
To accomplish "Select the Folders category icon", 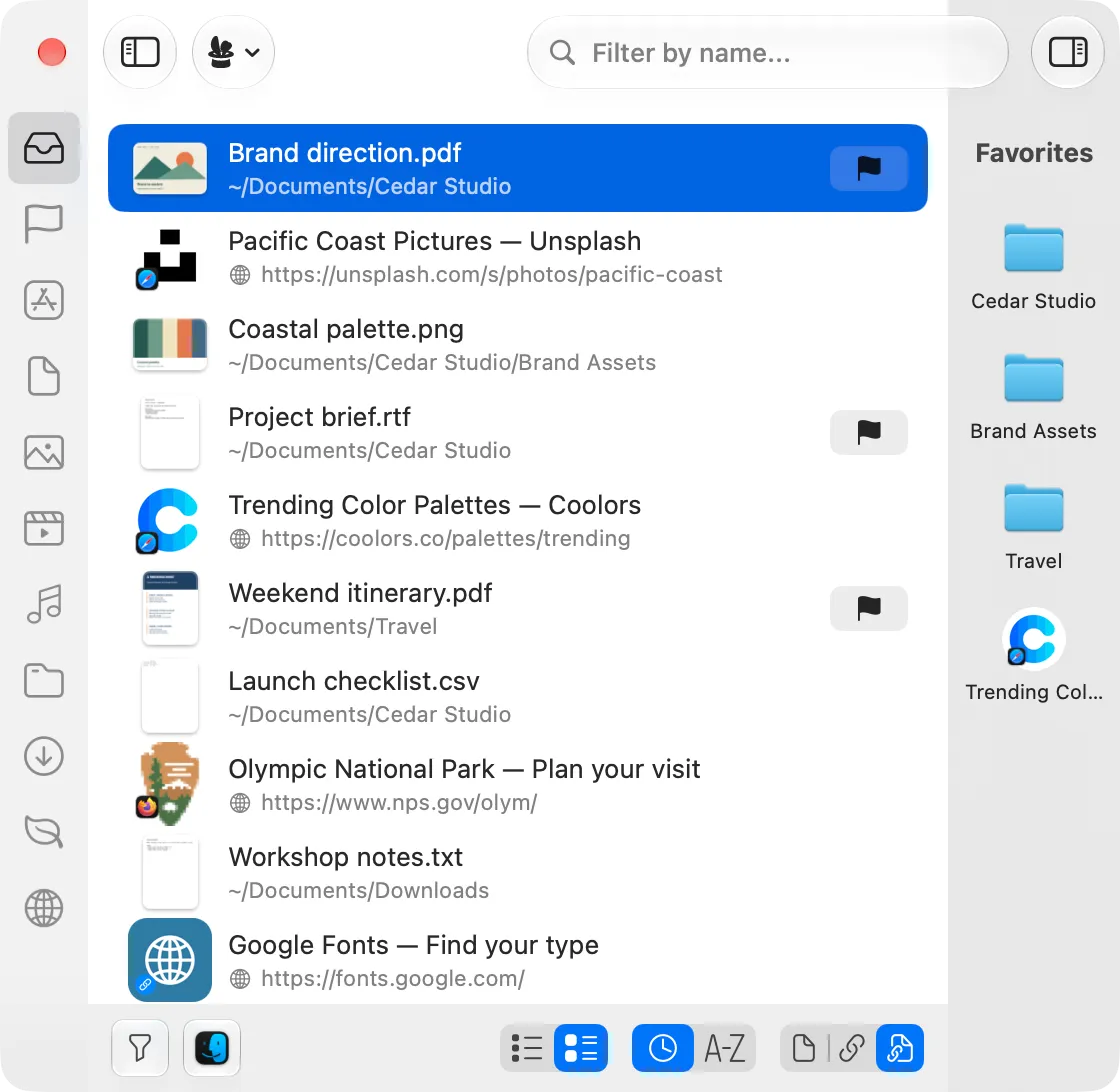I will [x=44, y=680].
